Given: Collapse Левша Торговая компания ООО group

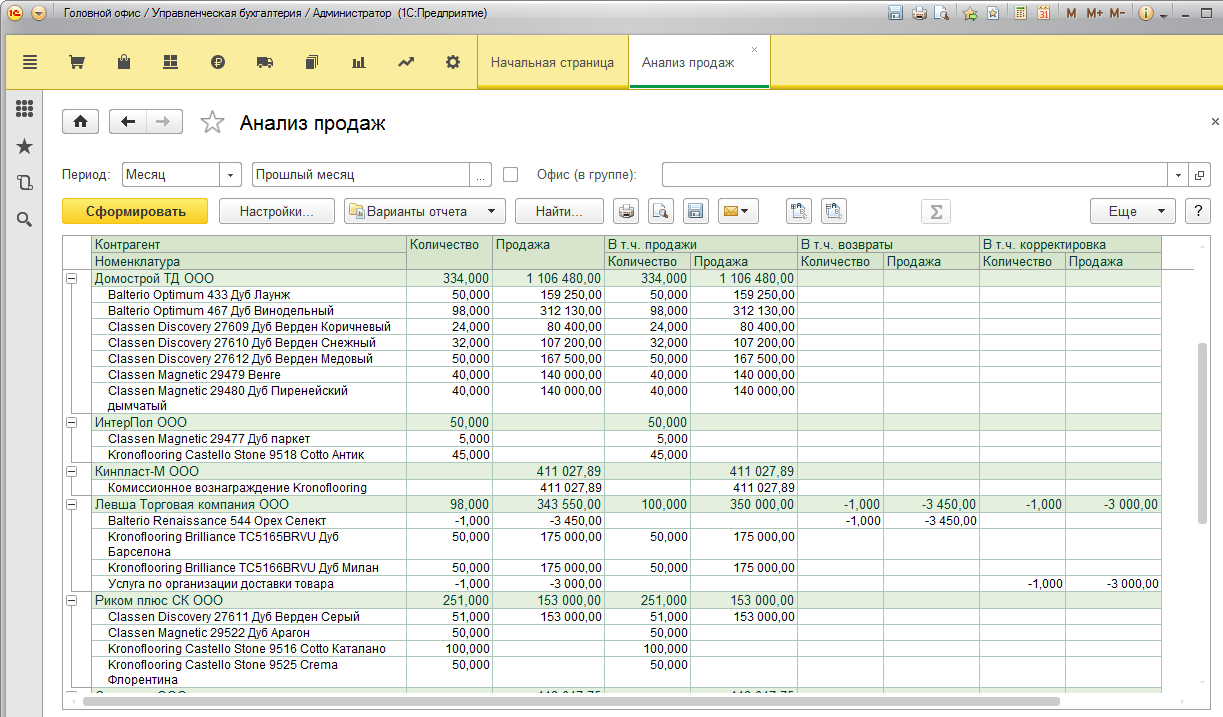Looking at the screenshot, I should pyautogui.click(x=72, y=505).
